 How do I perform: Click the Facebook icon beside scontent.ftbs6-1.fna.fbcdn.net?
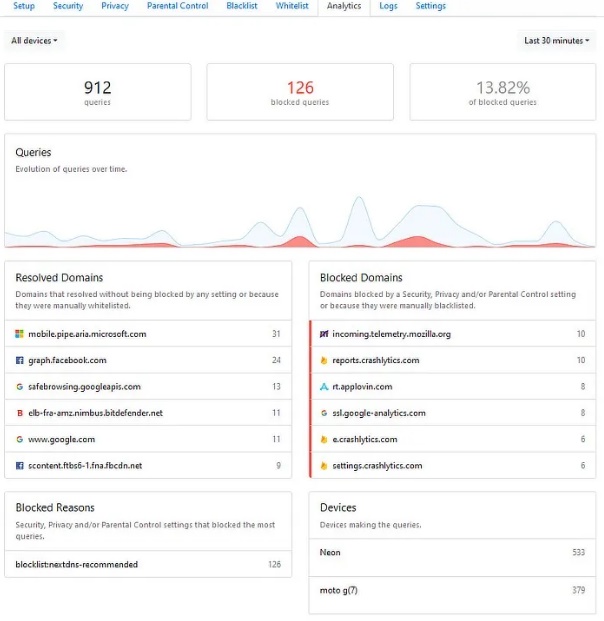pyautogui.click(x=19, y=466)
